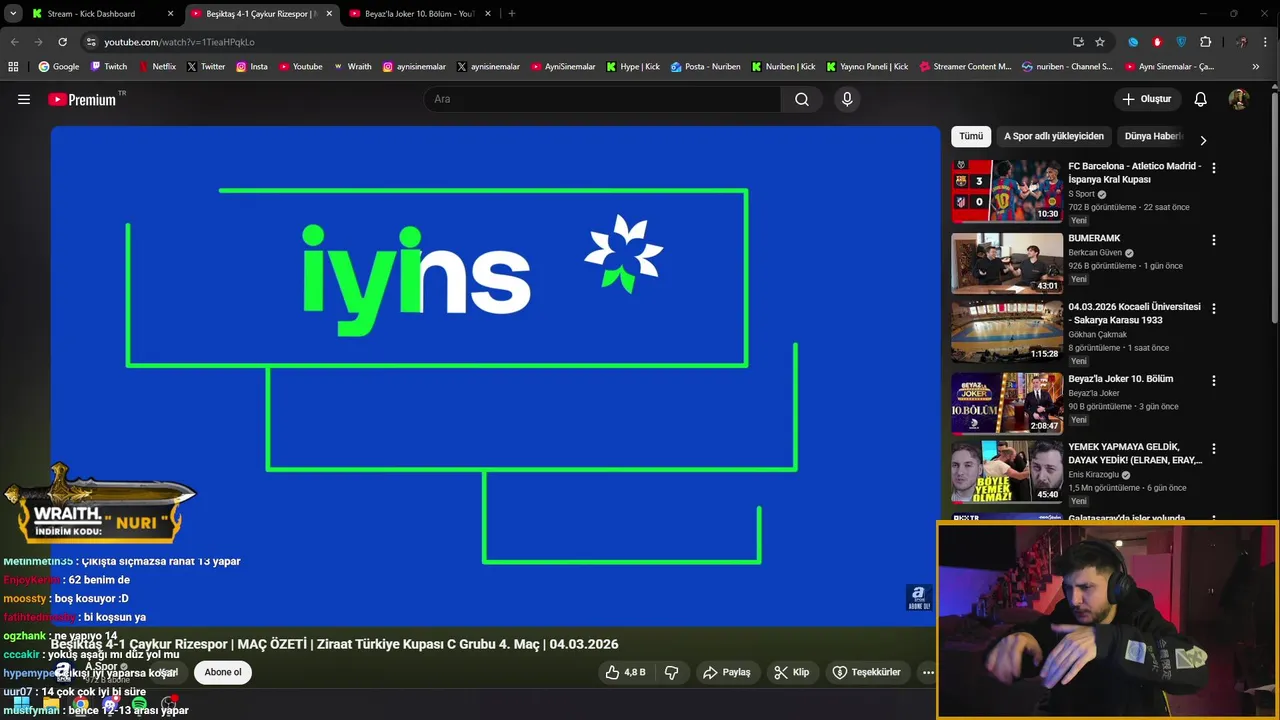Viewport: 1280px width, 720px height.
Task: Click the youtube.com address bar URL
Action: pos(180,42)
